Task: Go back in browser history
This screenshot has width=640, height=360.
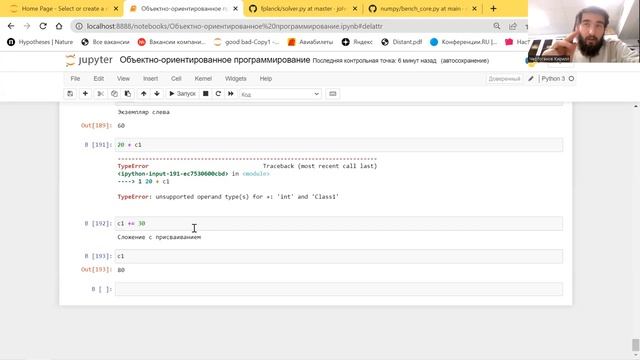Action: (11, 26)
